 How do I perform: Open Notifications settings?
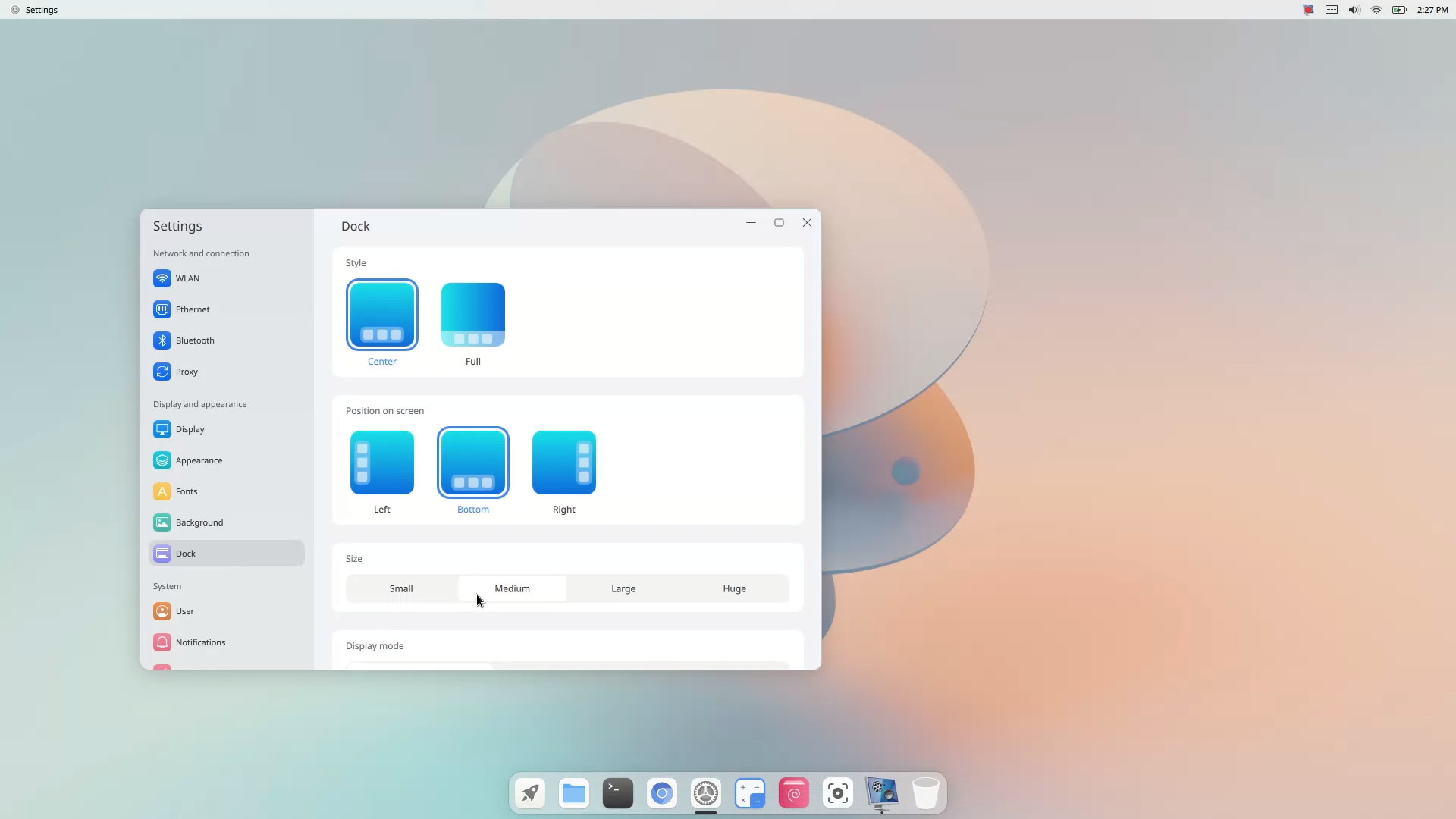pyautogui.click(x=200, y=642)
